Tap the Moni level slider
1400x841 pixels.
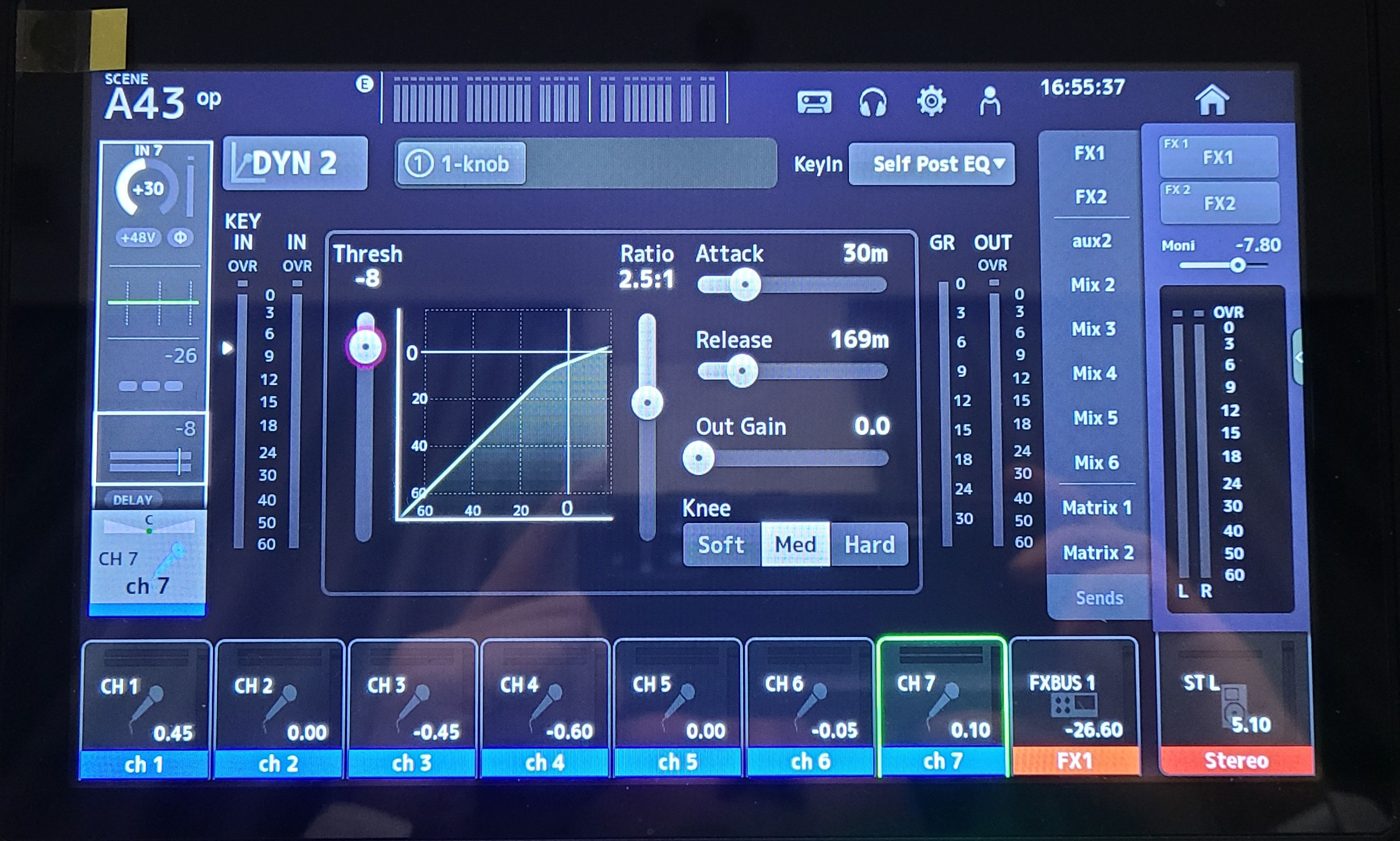pos(1223,265)
